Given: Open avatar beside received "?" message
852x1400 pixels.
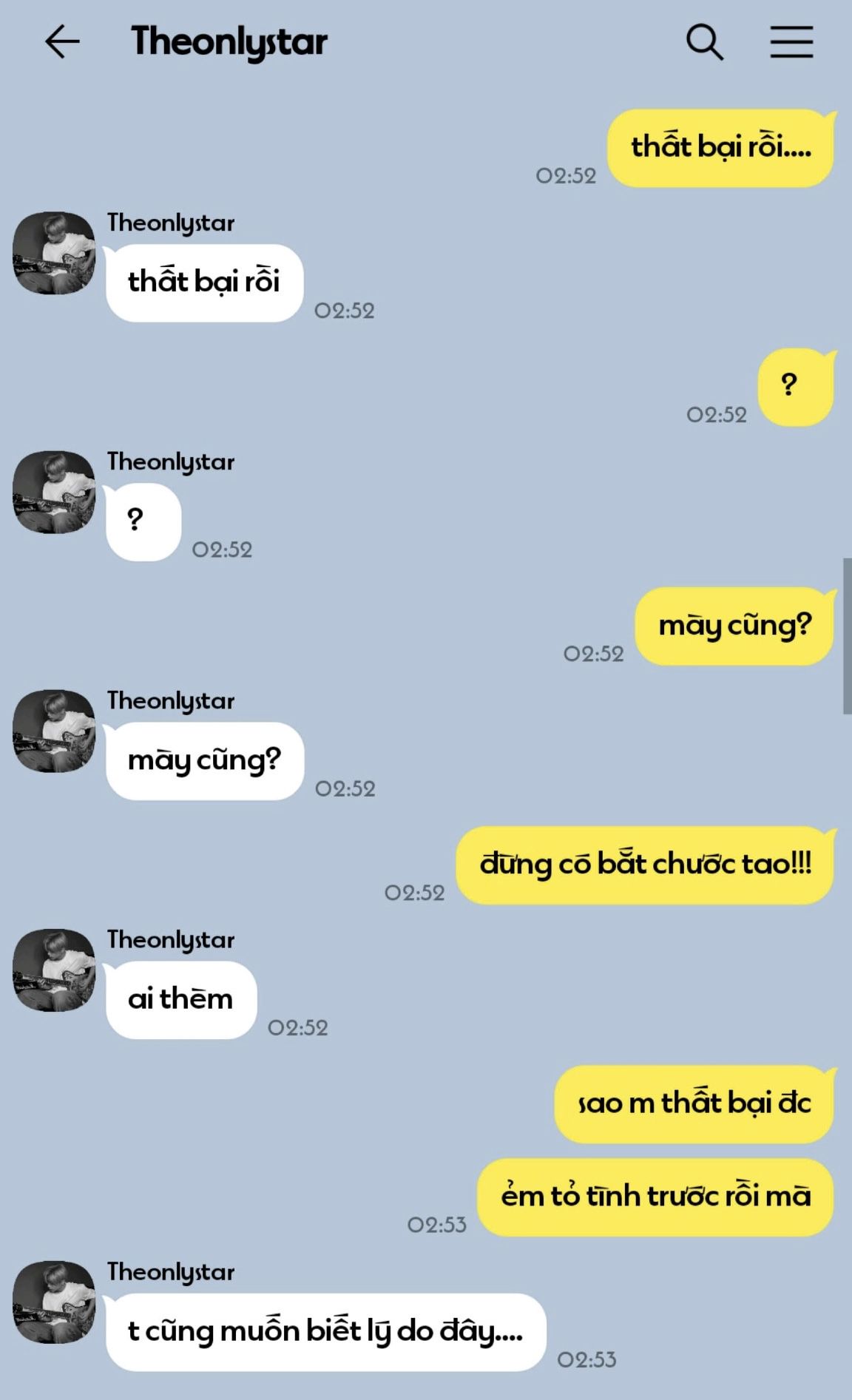Looking at the screenshot, I should 54,492.
